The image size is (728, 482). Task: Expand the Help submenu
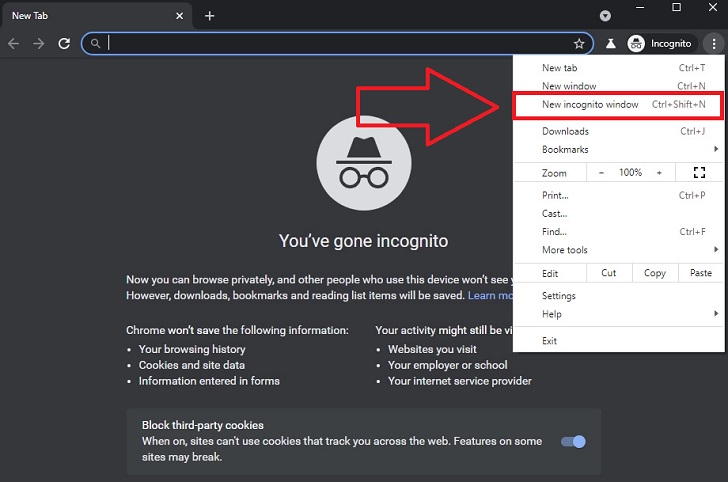coord(618,314)
